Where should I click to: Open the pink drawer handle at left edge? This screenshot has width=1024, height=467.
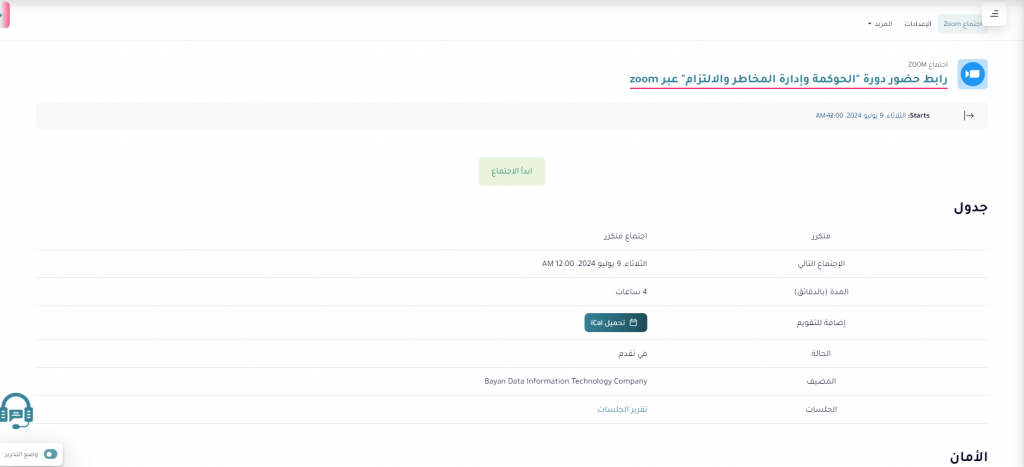tap(3, 15)
